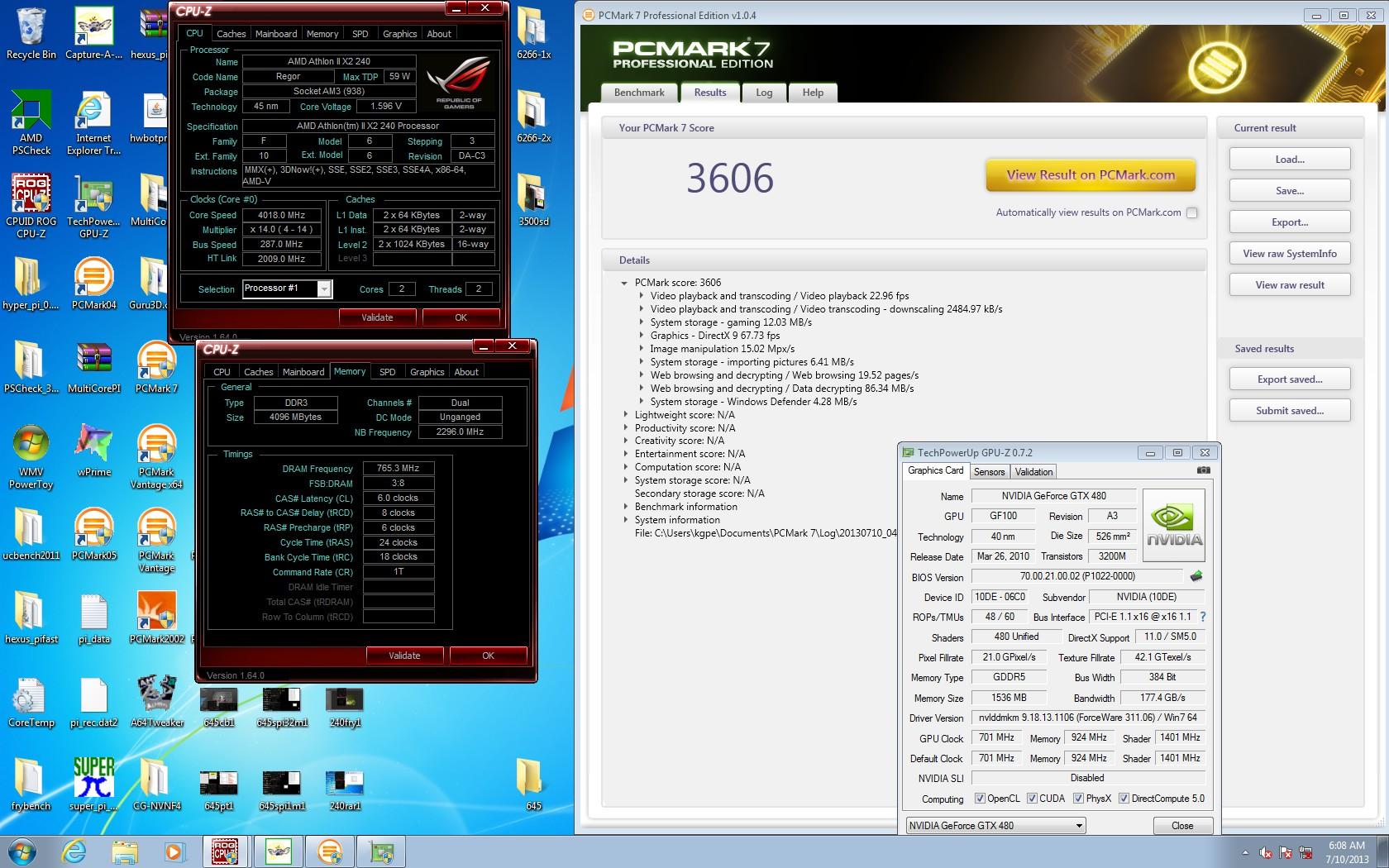
Task: Open the 6266-1x folder icon
Action: click(x=533, y=33)
